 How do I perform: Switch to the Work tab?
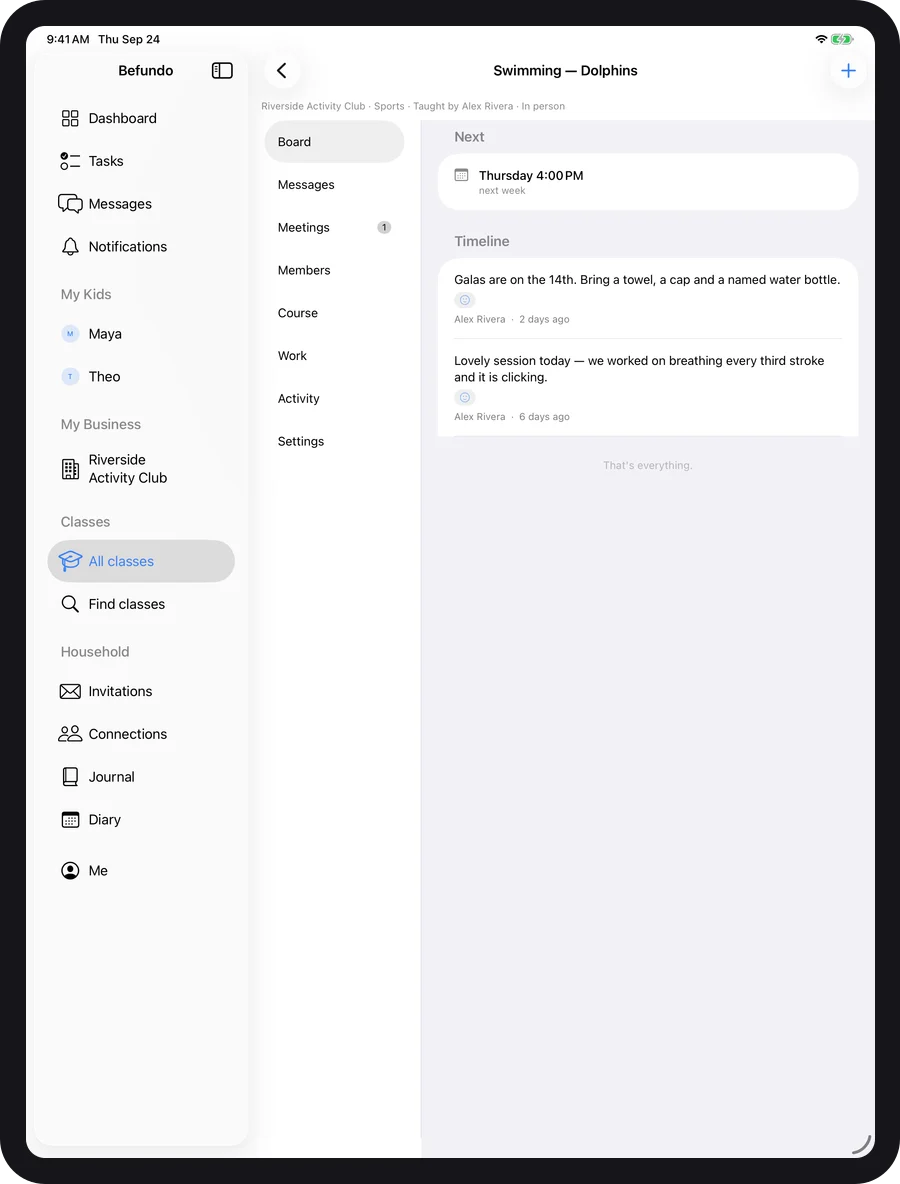point(334,356)
